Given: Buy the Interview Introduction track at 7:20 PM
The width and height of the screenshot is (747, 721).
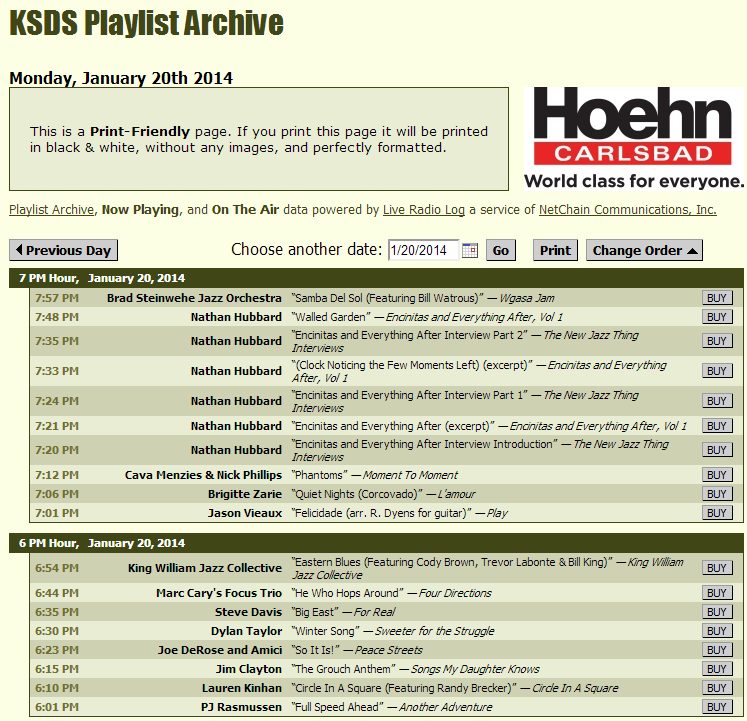Looking at the screenshot, I should point(717,450).
